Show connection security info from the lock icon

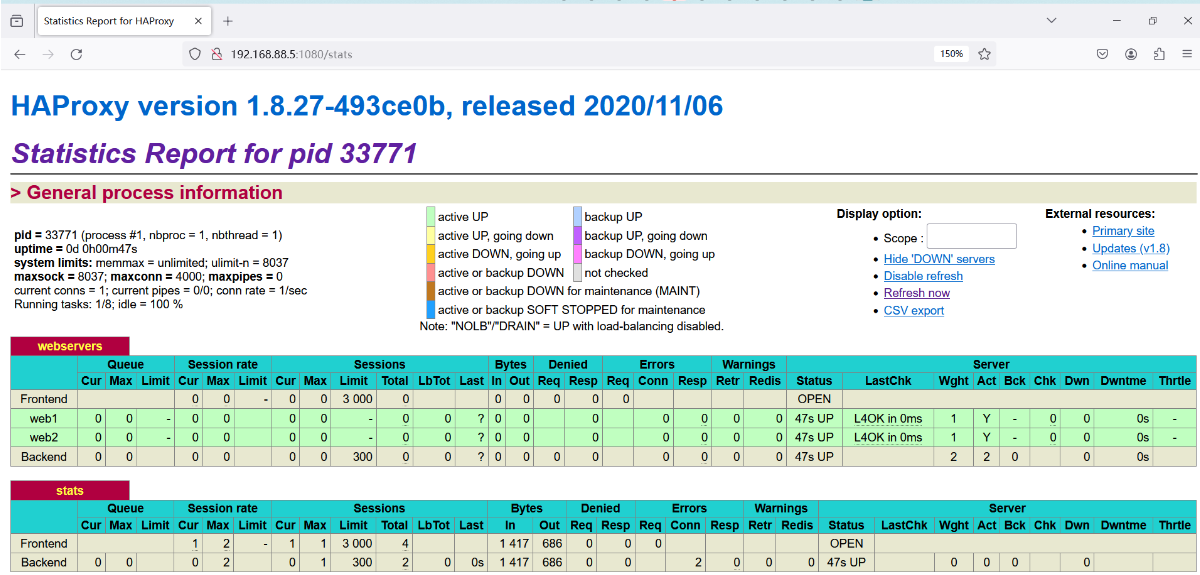point(216,54)
